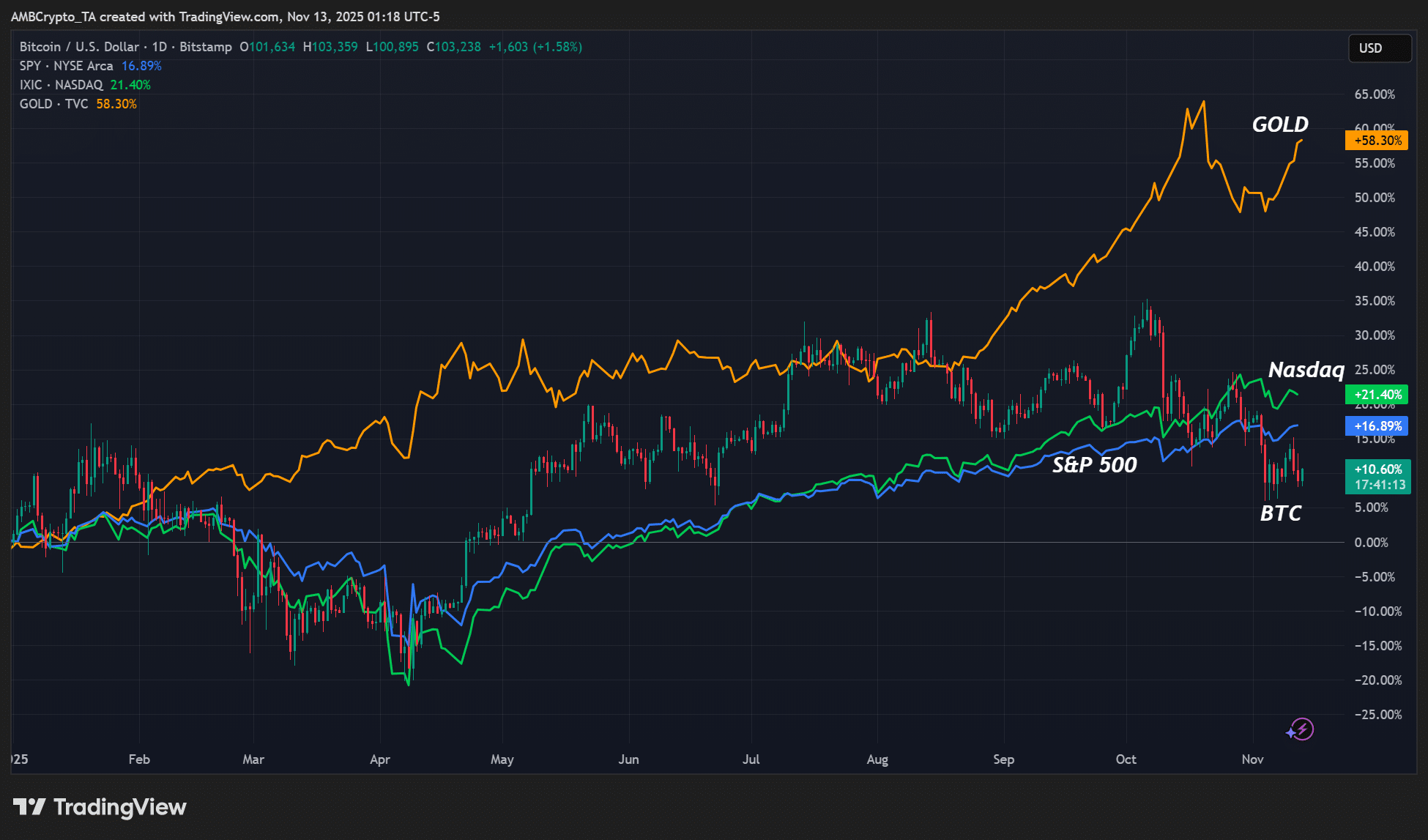The image size is (1428, 840).
Task: Click the TradingView logo
Action: 100,807
